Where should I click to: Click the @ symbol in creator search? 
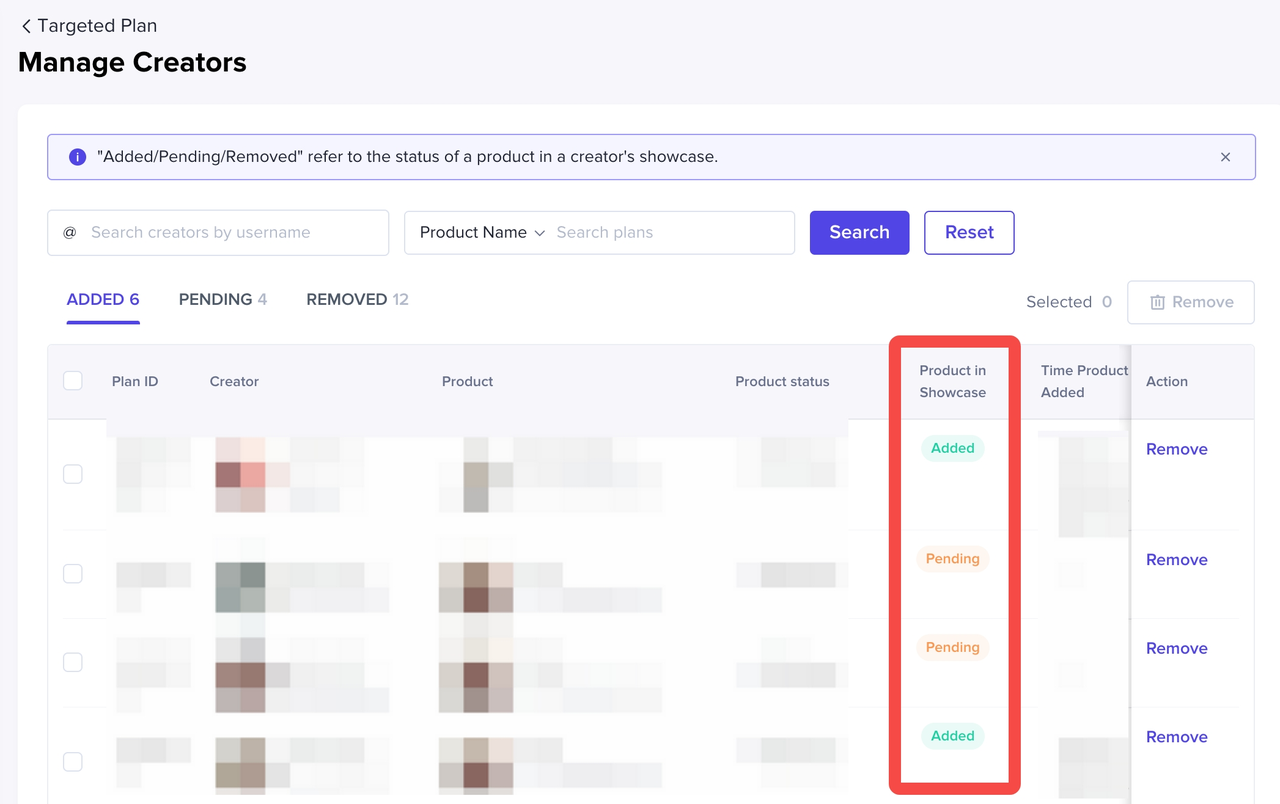pyautogui.click(x=70, y=233)
